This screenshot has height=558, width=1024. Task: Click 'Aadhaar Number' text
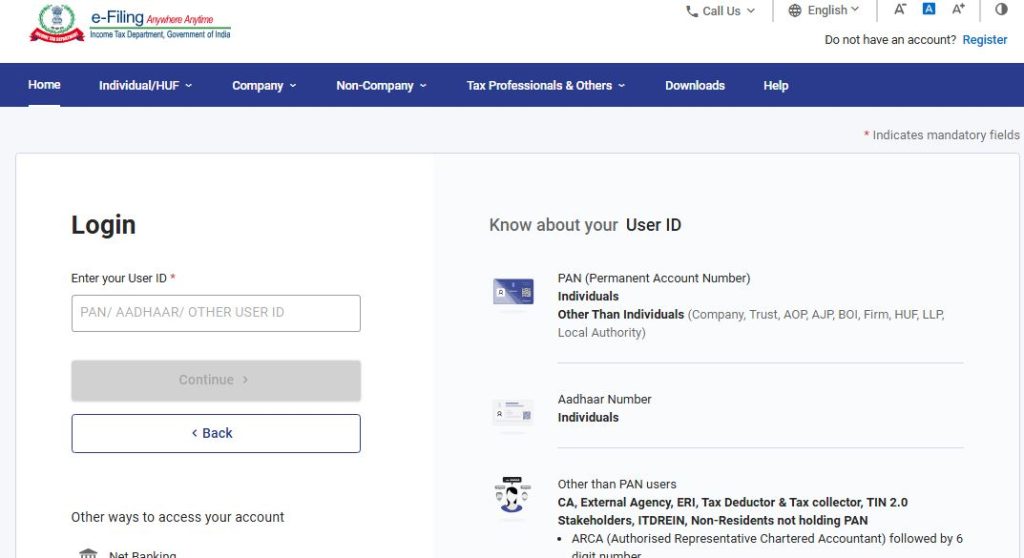click(x=604, y=399)
